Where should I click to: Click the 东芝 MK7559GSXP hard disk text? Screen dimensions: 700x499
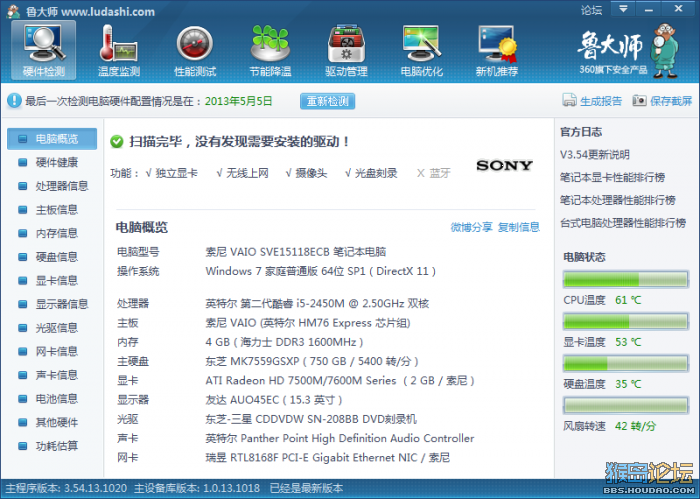[312, 362]
